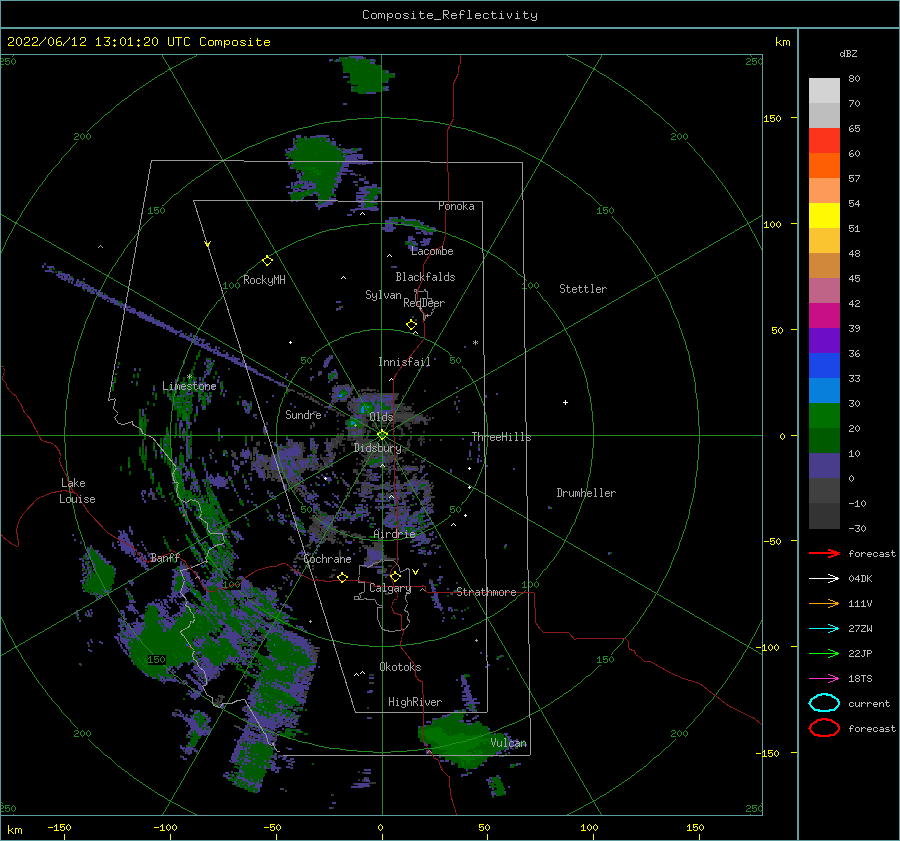
Task: Click the Innisfail town label
Action: (404, 362)
